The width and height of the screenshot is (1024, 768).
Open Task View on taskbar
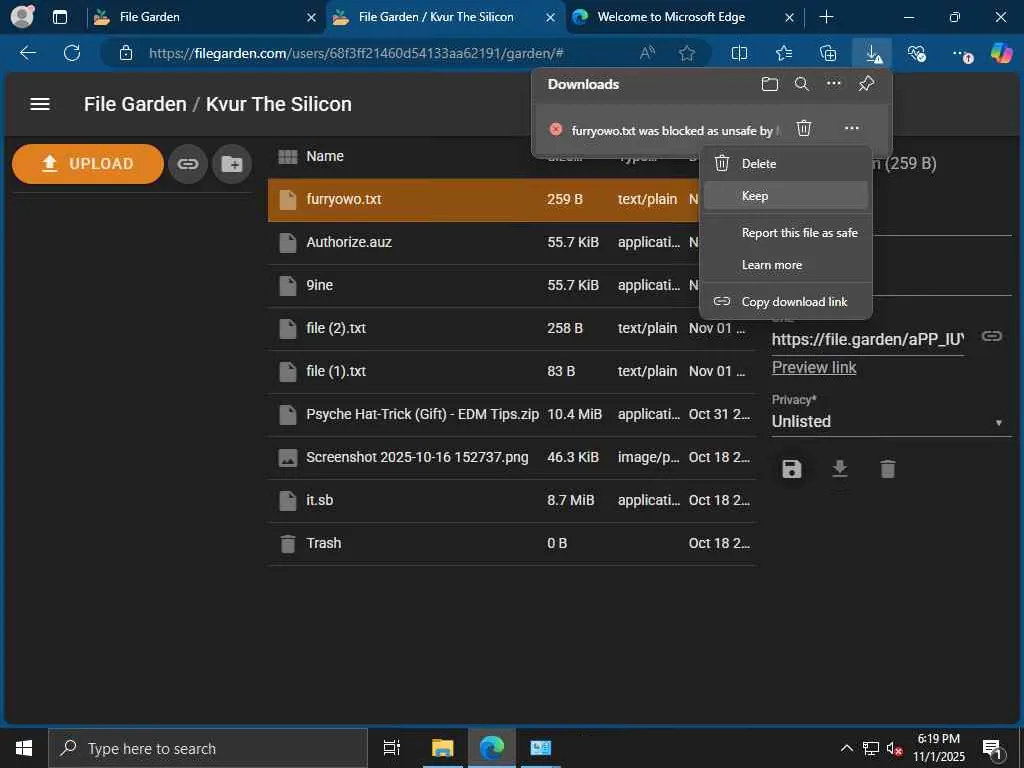point(392,748)
